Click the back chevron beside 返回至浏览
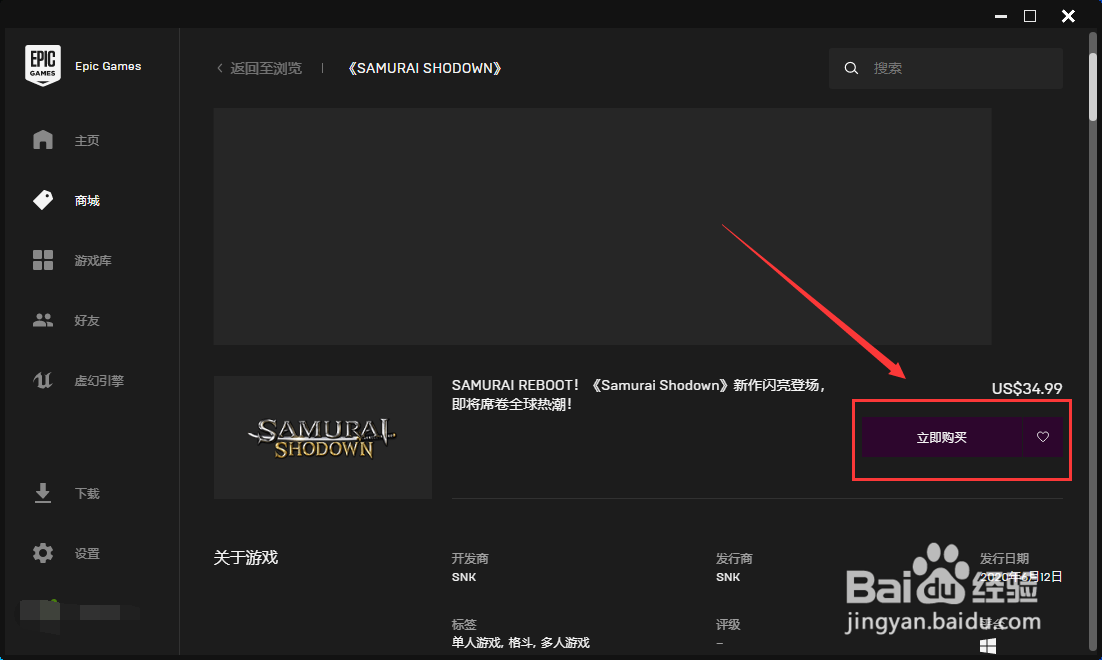The width and height of the screenshot is (1102, 660). point(220,68)
